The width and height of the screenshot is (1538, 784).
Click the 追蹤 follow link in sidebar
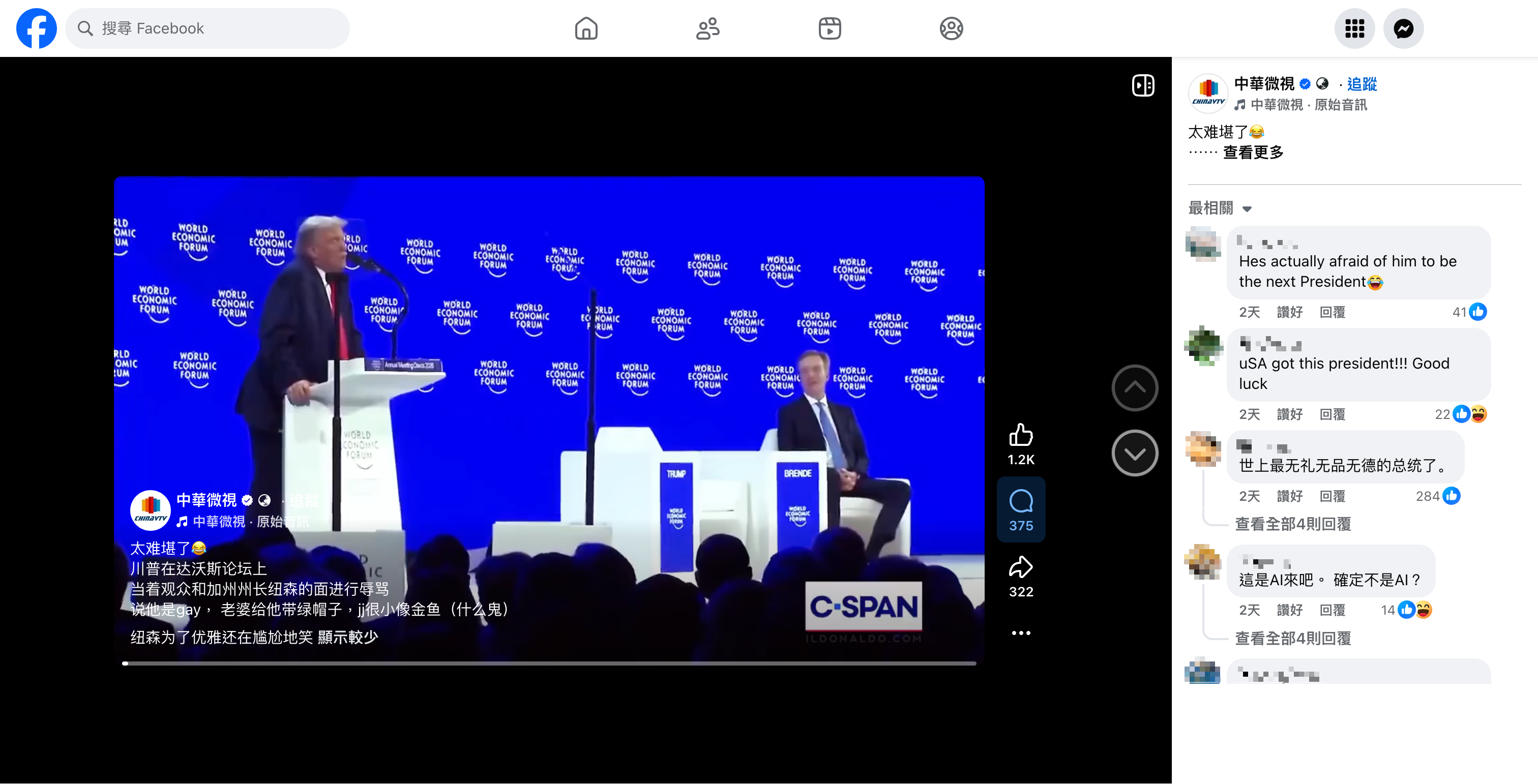point(1362,84)
